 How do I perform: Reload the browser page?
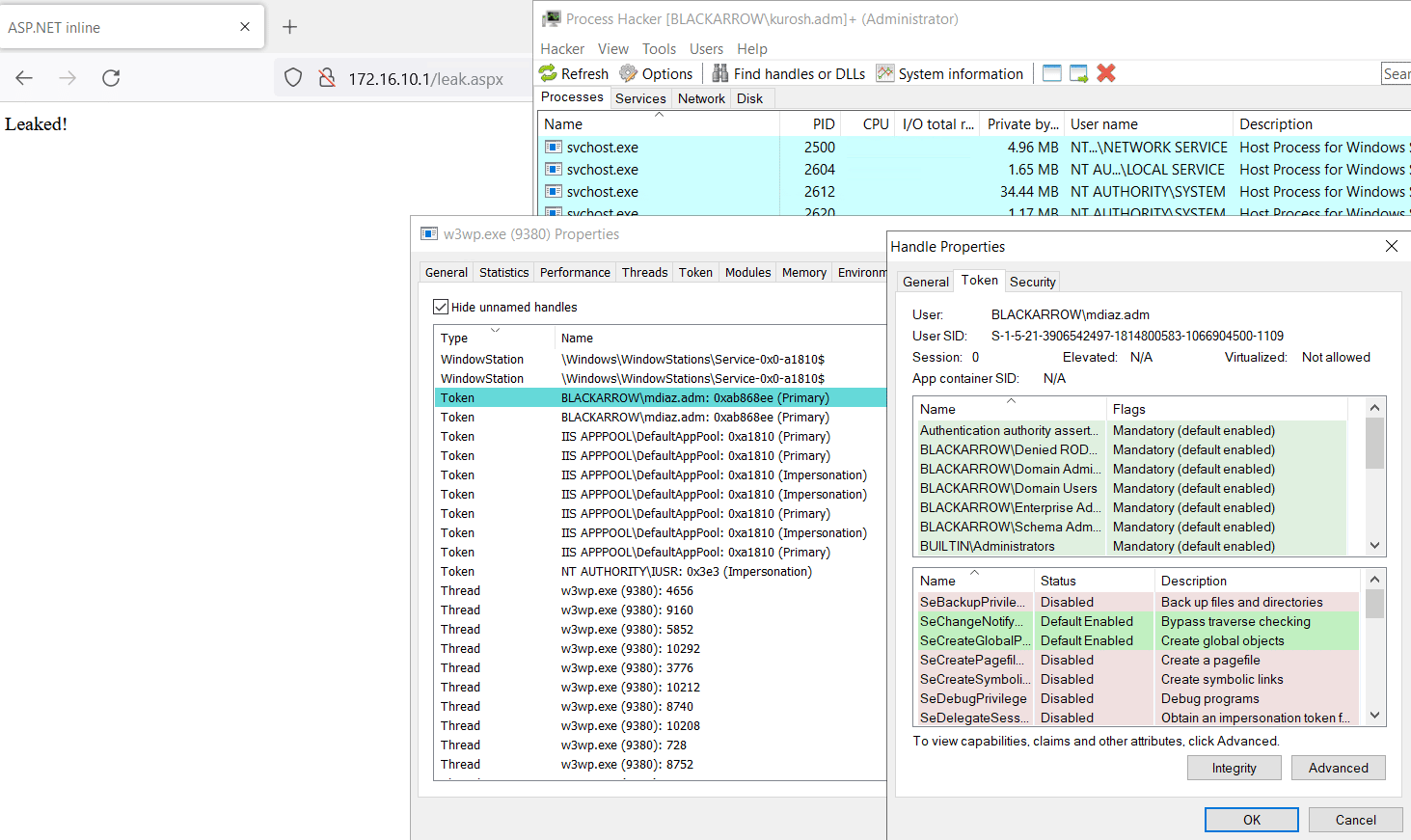tap(111, 78)
